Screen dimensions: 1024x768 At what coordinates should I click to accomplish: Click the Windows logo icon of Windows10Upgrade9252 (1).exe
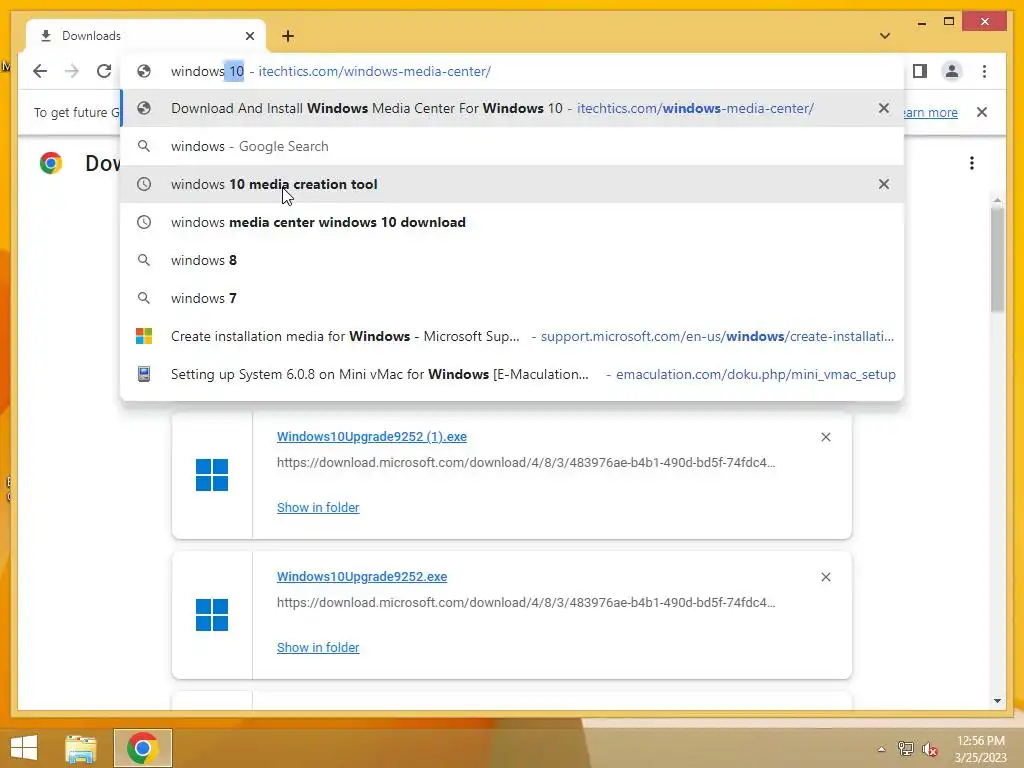[x=212, y=475]
